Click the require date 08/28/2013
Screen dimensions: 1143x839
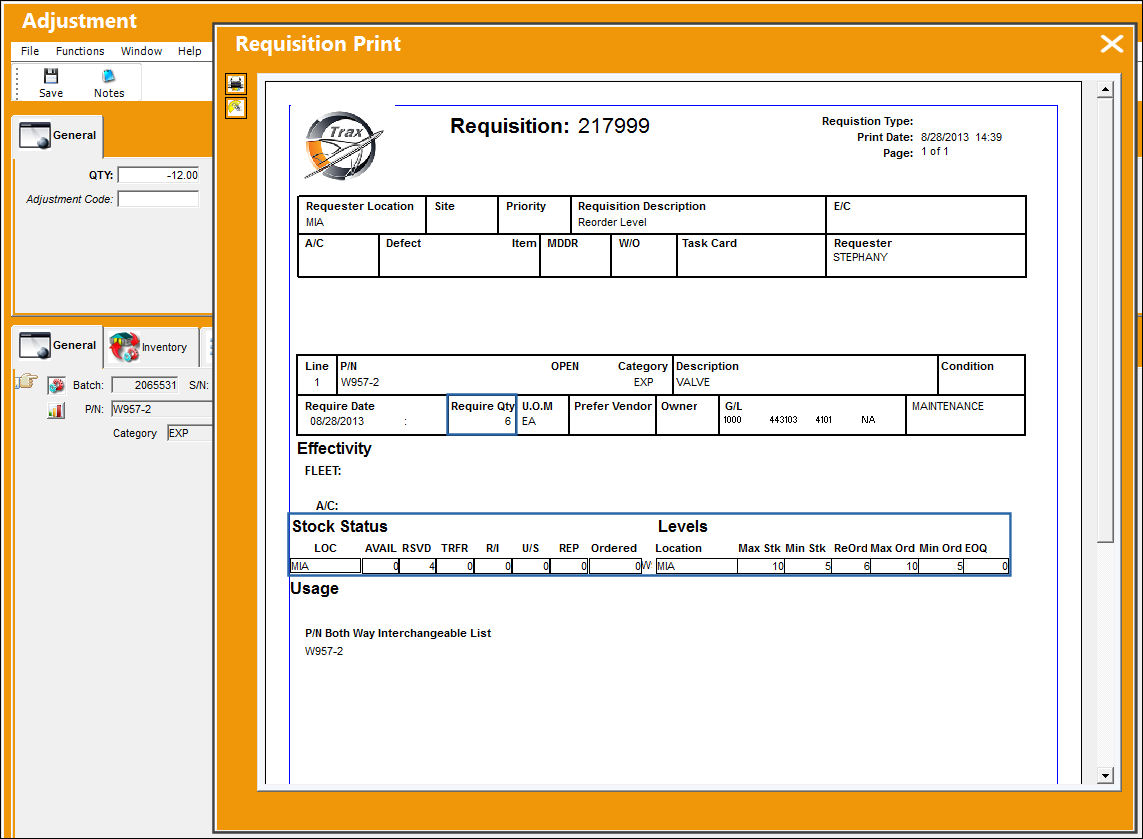337,421
